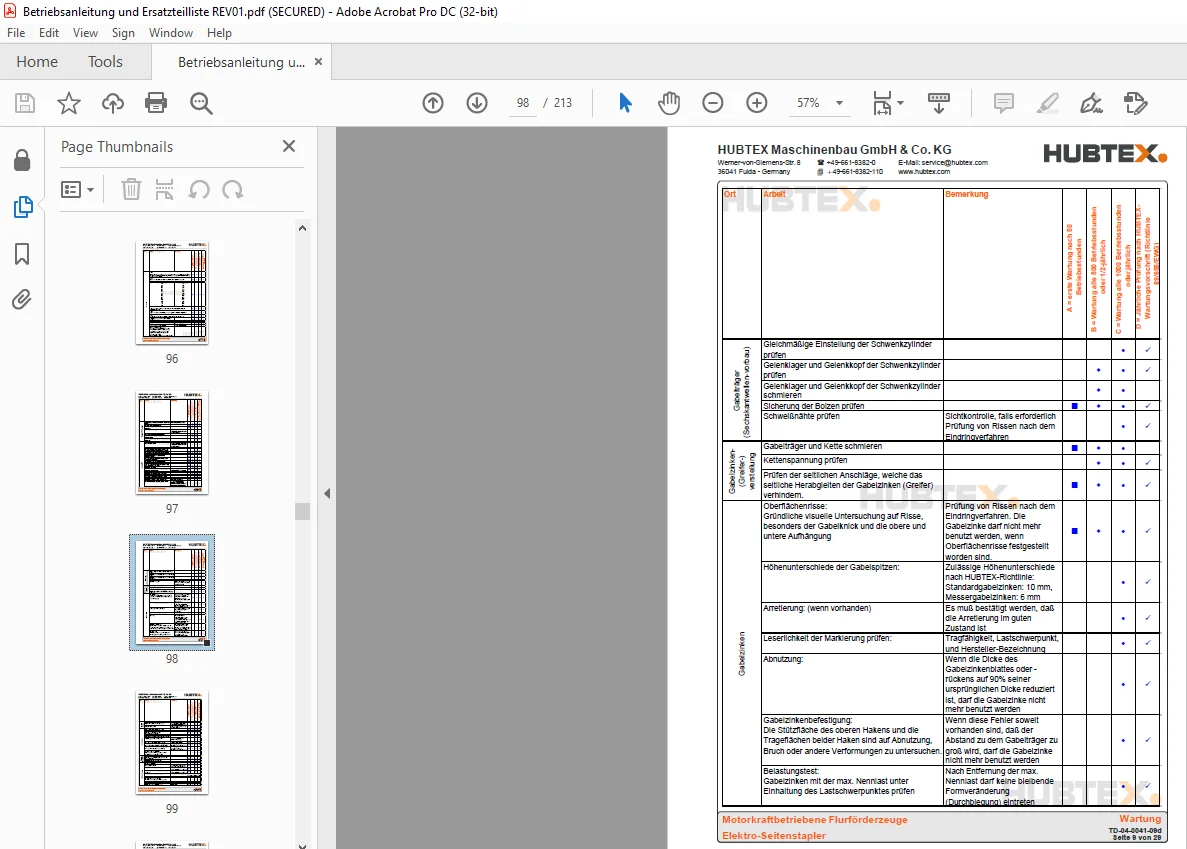Toggle scrolling mode keyboard icon
1187x849 pixels.
pyautogui.click(x=939, y=103)
